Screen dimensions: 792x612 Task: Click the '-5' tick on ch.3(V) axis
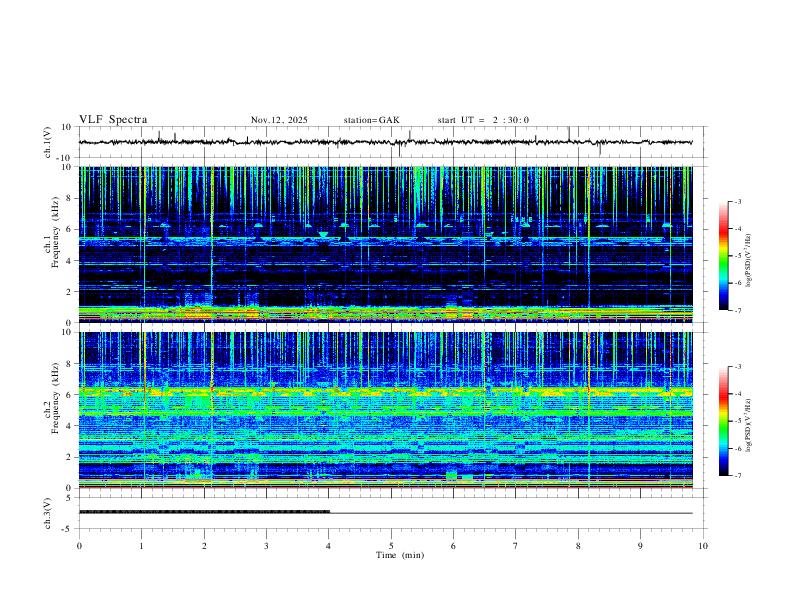coord(68,529)
